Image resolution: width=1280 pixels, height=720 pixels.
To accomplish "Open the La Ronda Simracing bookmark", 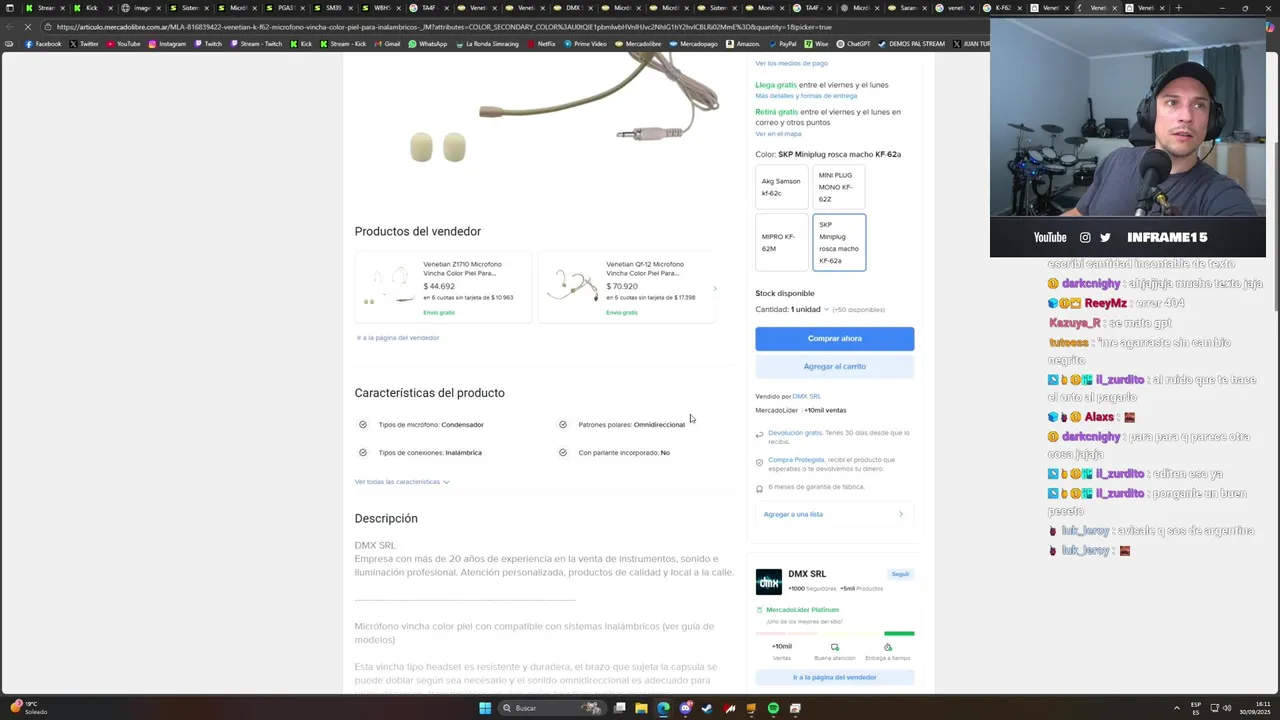I will (x=487, y=44).
